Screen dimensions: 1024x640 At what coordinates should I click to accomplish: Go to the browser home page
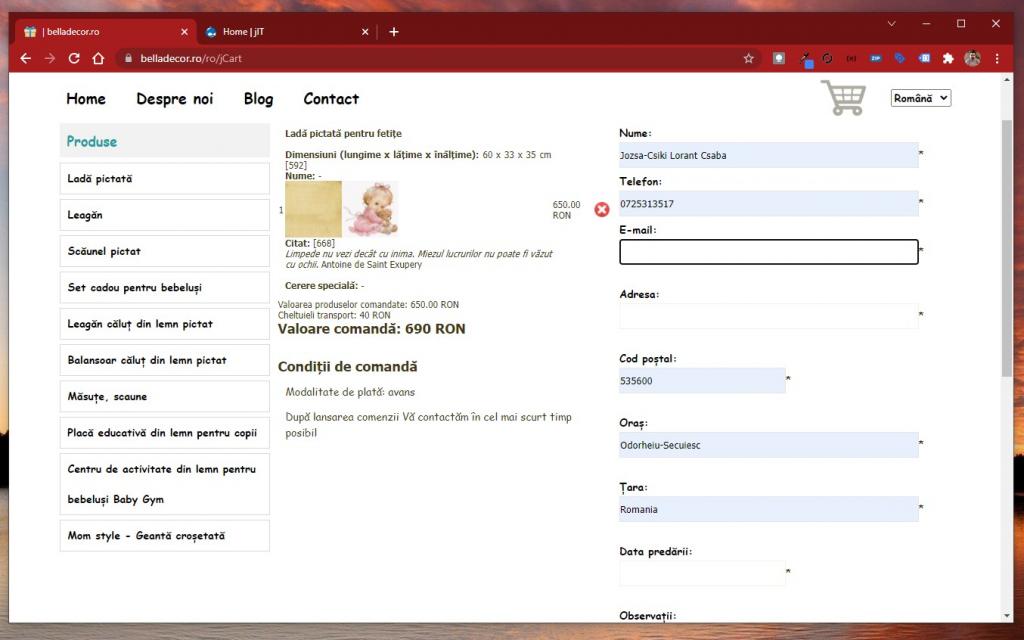(98, 59)
